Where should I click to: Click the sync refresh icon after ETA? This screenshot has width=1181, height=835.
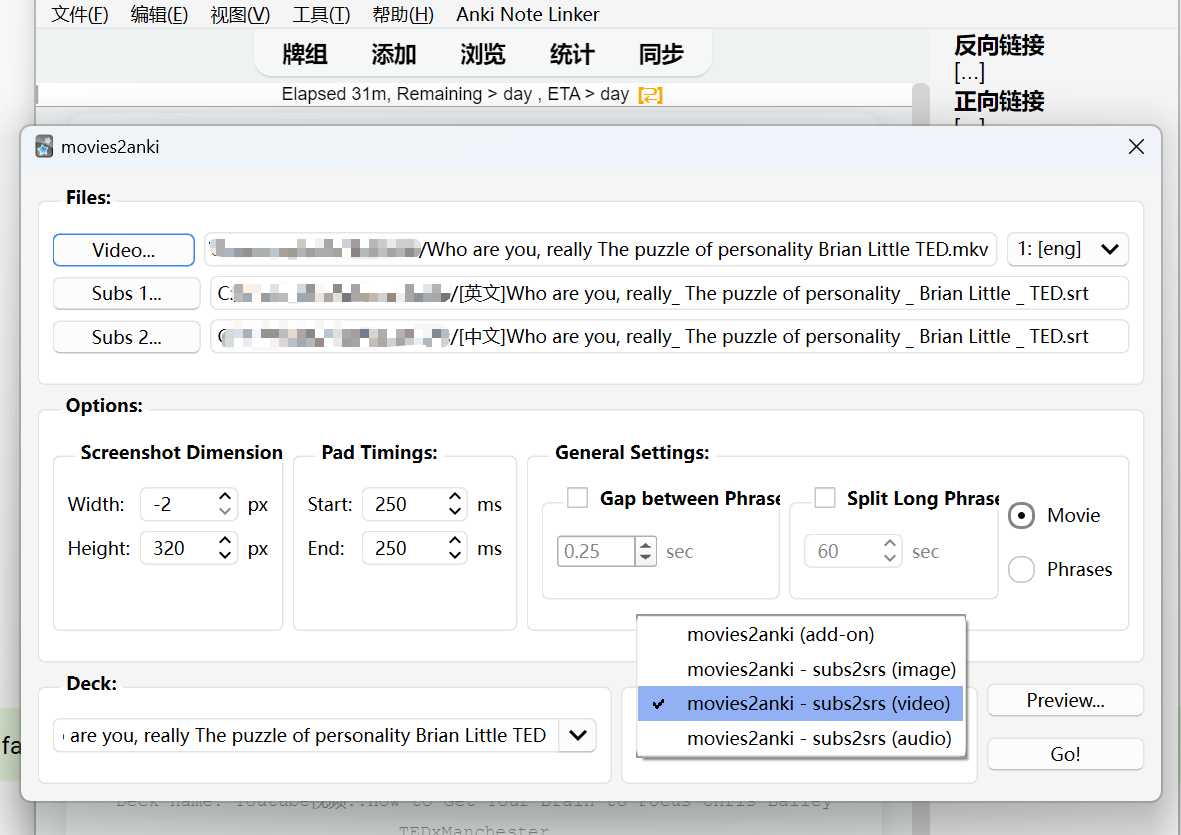point(650,95)
